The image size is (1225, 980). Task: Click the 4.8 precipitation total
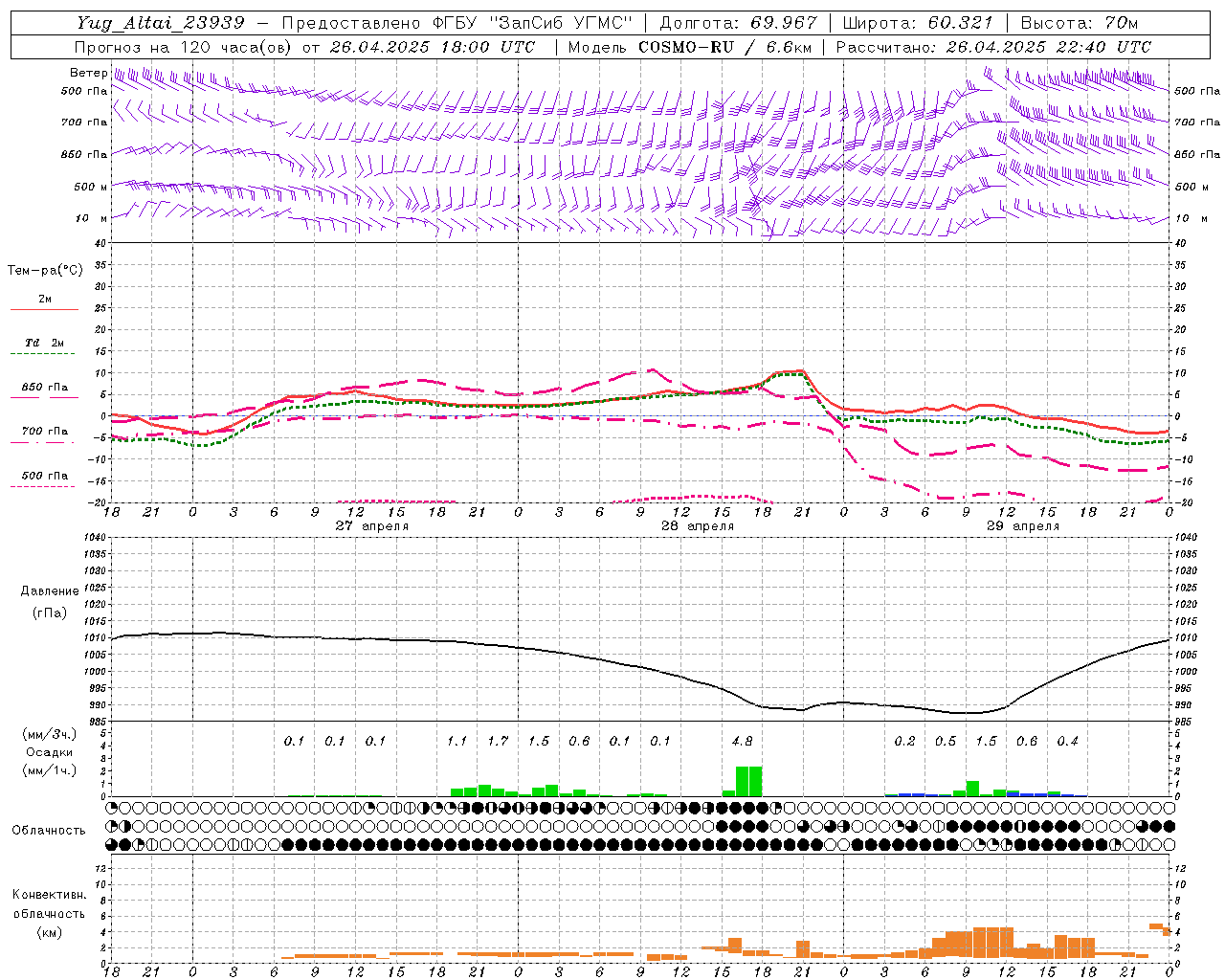742,742
